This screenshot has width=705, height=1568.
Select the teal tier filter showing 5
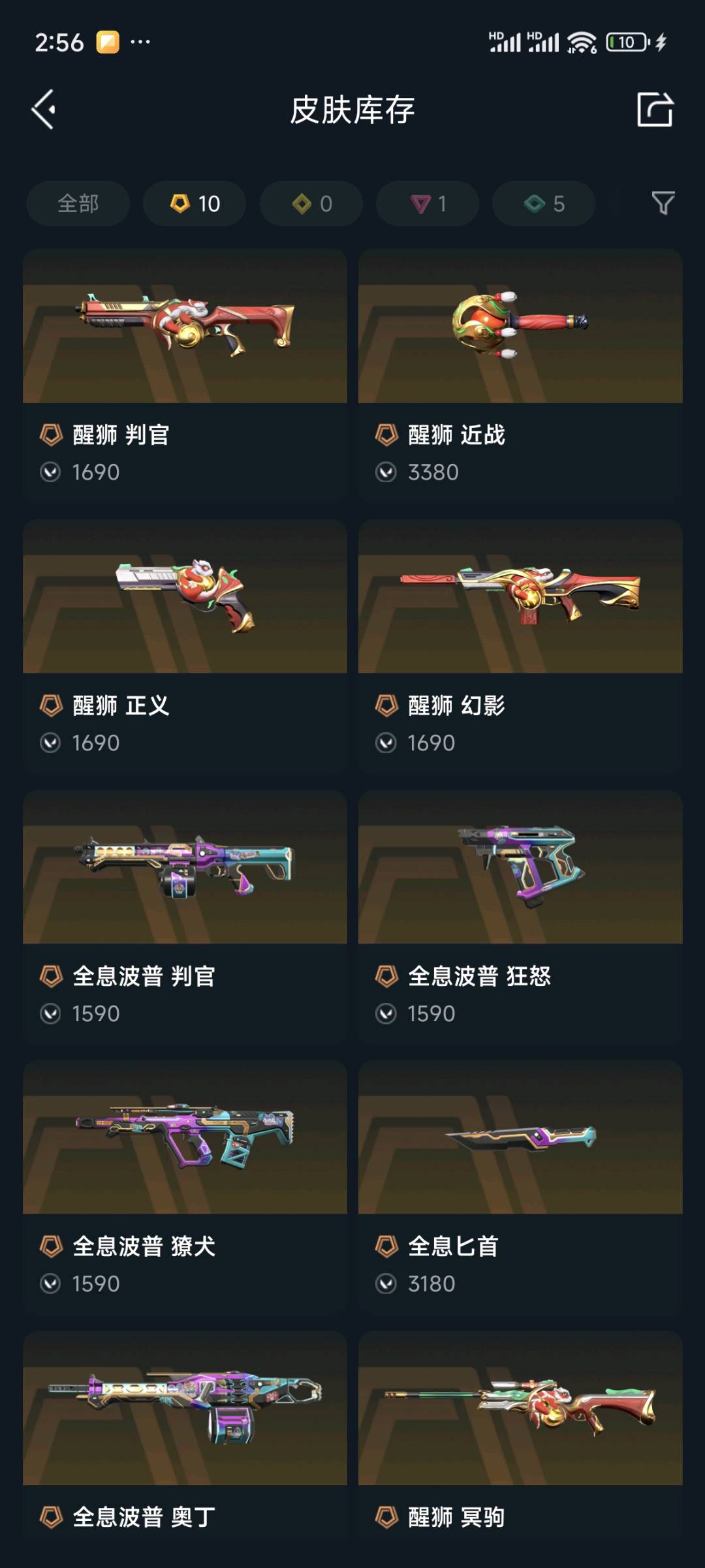[544, 204]
